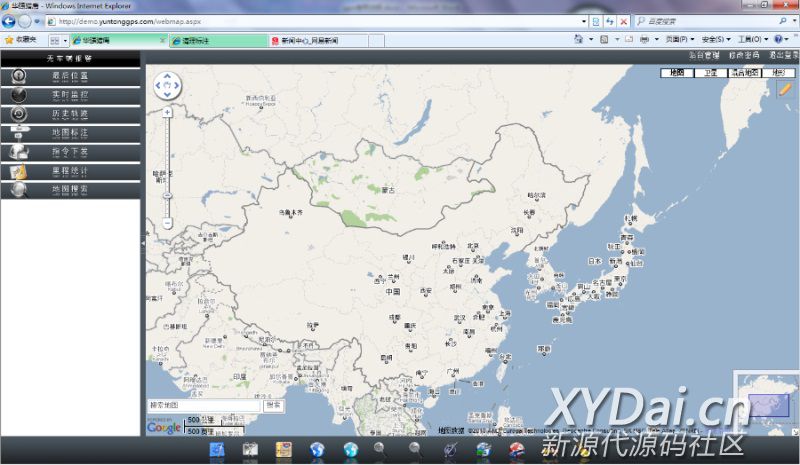Viewport: 800px width, 465px height.
Task: Switch map view to 混合地图 hybrid
Action: 744,73
